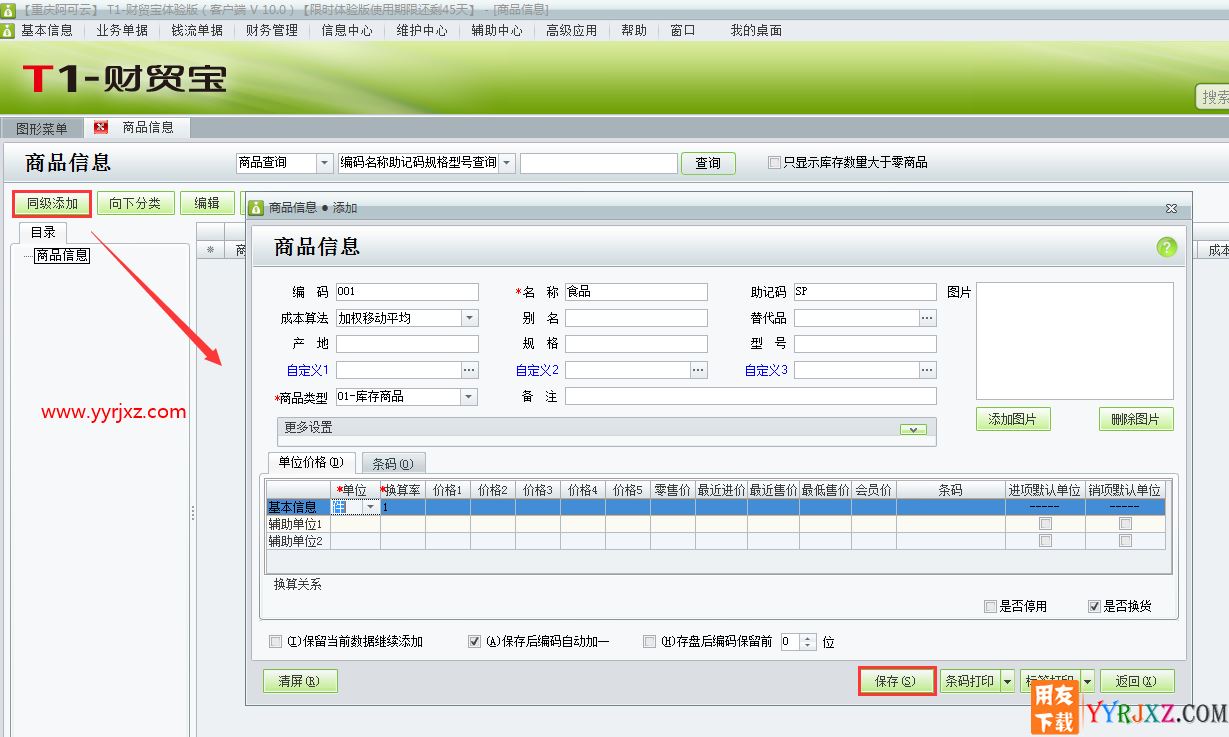
Task: Click the 同级添加 button
Action: (52, 203)
